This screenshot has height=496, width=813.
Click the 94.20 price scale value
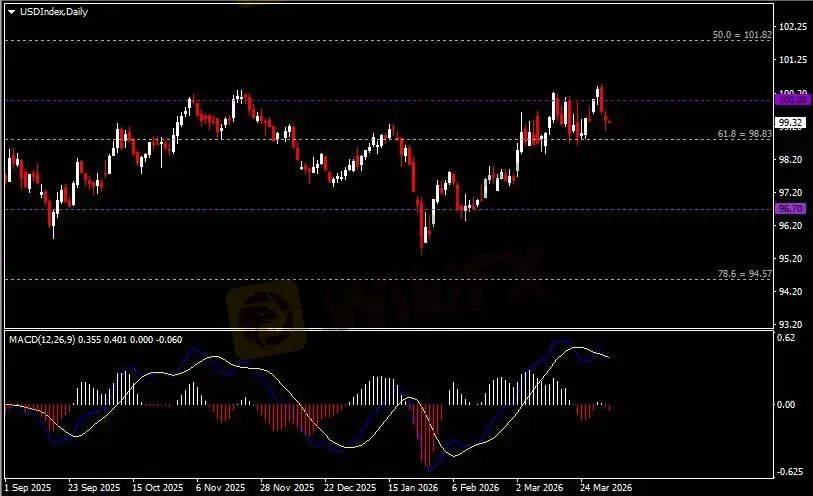[791, 291]
